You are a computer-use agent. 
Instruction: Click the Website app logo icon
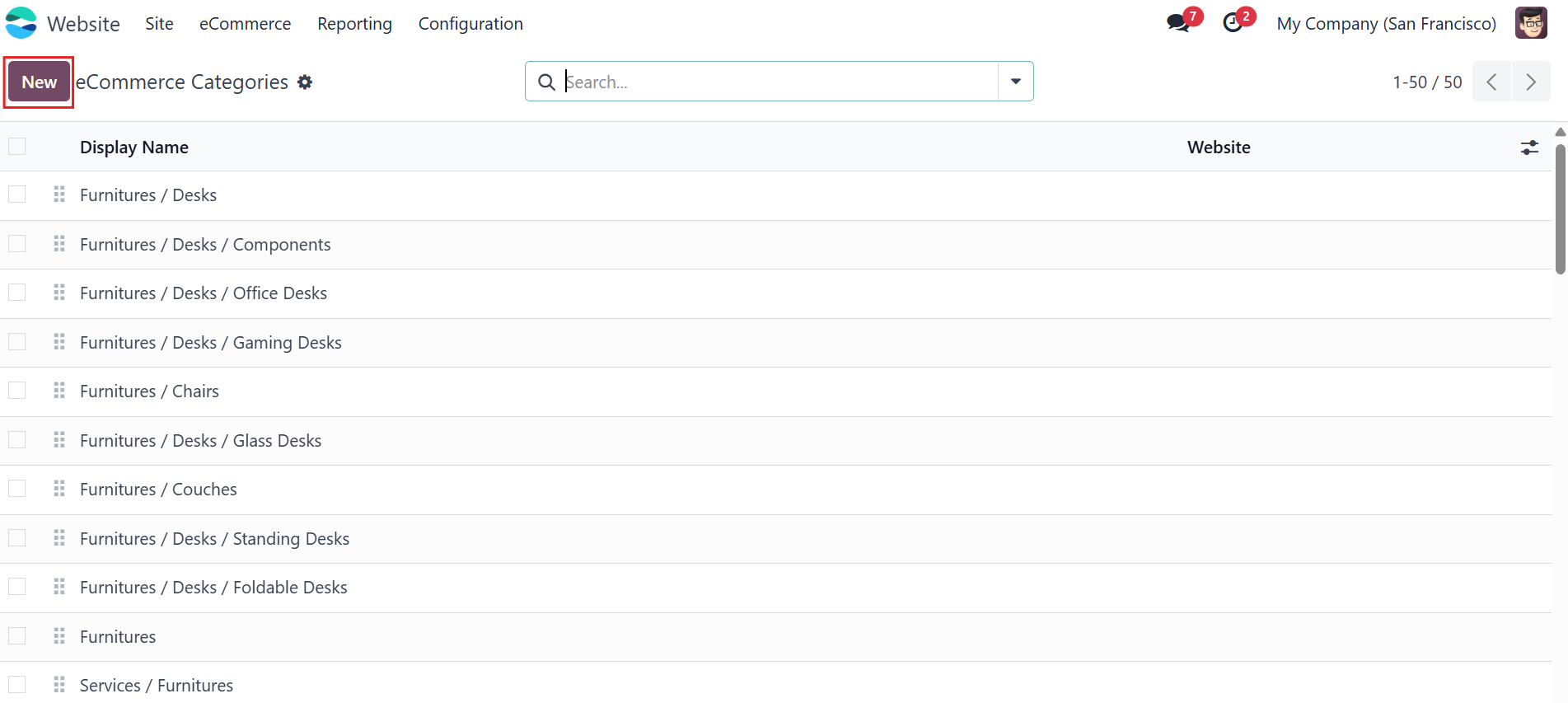21,23
